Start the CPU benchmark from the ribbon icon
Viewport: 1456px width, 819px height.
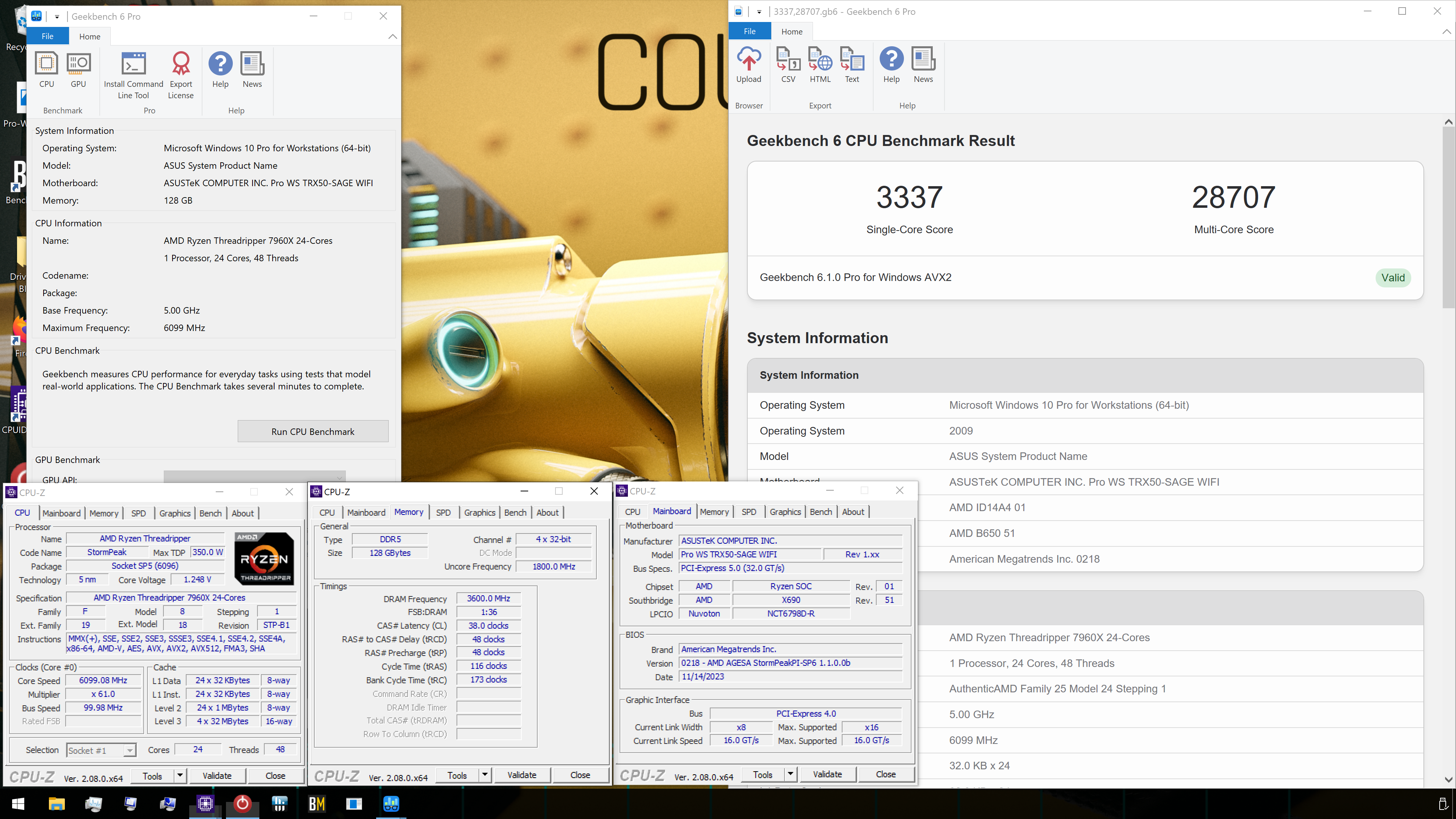(46, 70)
